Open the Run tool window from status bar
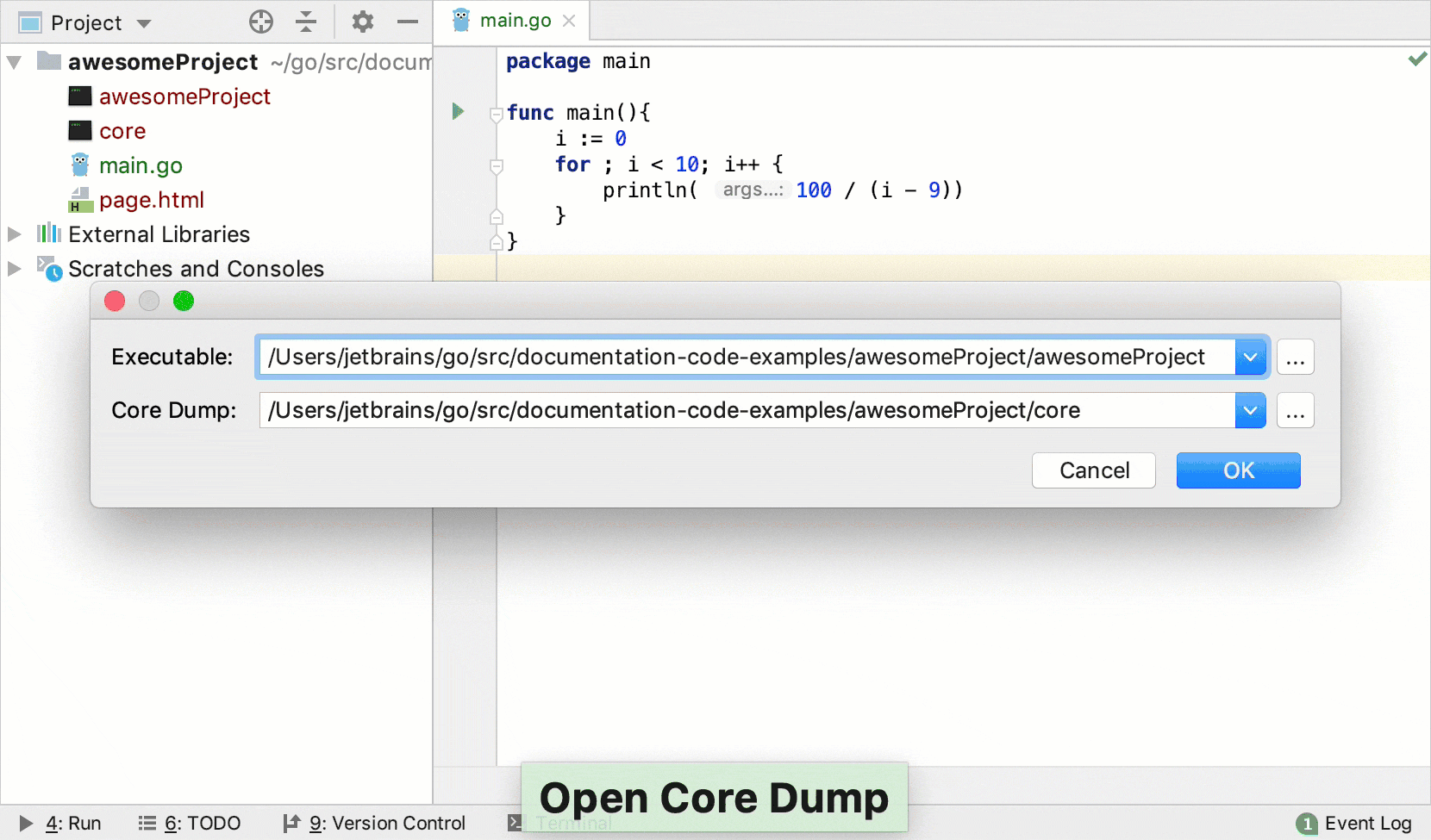Screen dimensions: 1431x840 (73, 823)
